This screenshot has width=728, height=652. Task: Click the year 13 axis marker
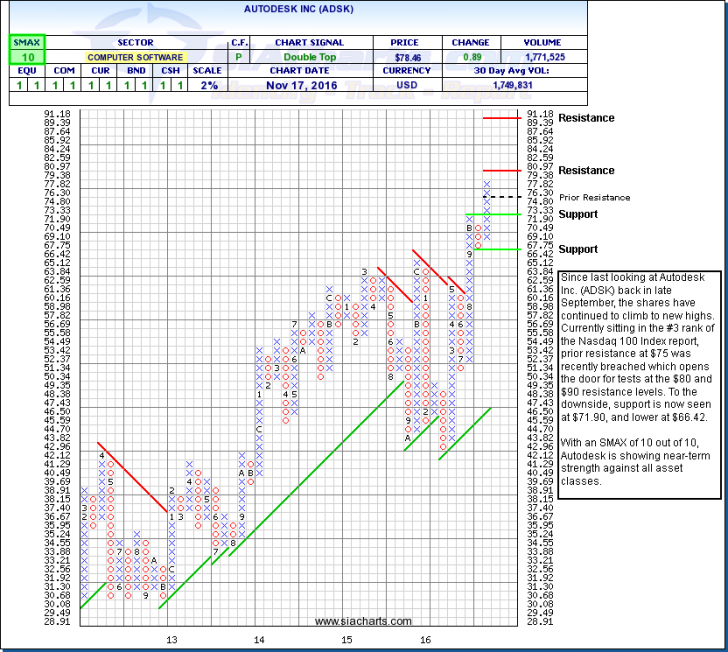(x=171, y=637)
